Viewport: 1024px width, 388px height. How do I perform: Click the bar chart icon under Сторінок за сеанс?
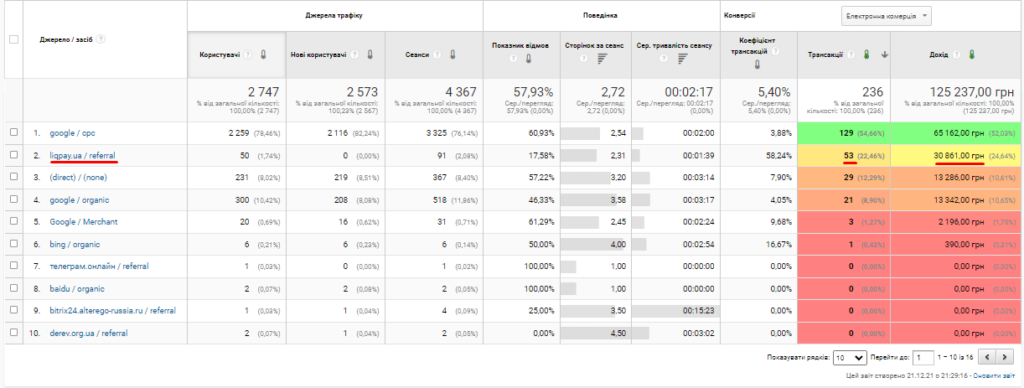click(601, 59)
